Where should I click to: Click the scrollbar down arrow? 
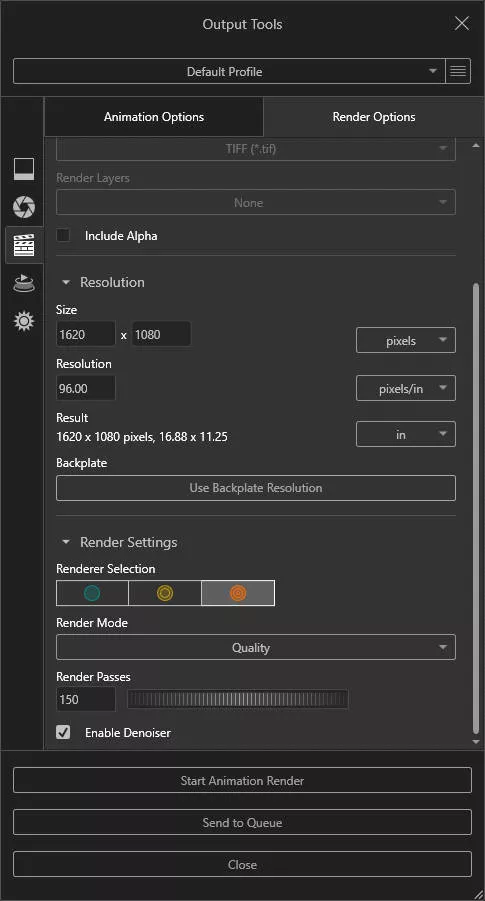click(x=476, y=742)
